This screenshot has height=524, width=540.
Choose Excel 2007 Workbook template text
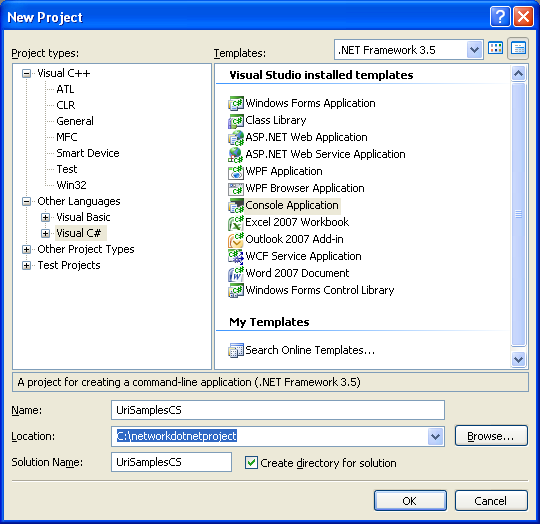tap(297, 222)
